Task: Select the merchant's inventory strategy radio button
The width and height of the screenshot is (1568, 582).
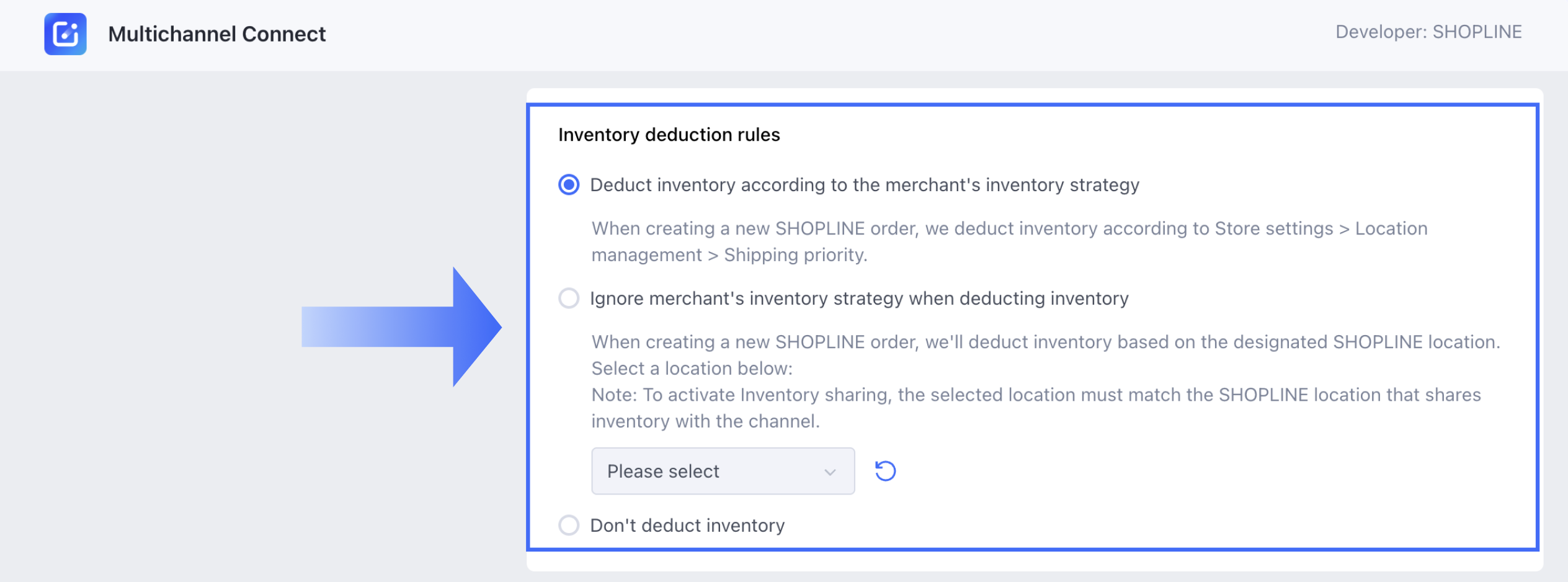Action: pos(569,185)
